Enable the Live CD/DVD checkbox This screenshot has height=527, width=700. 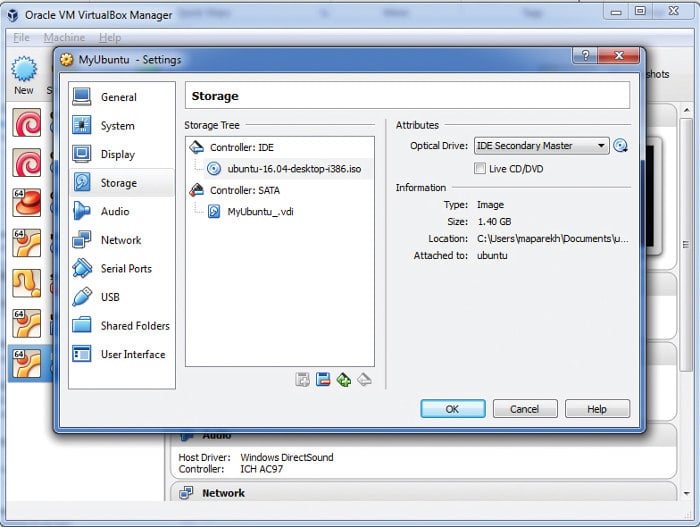pyautogui.click(x=480, y=169)
